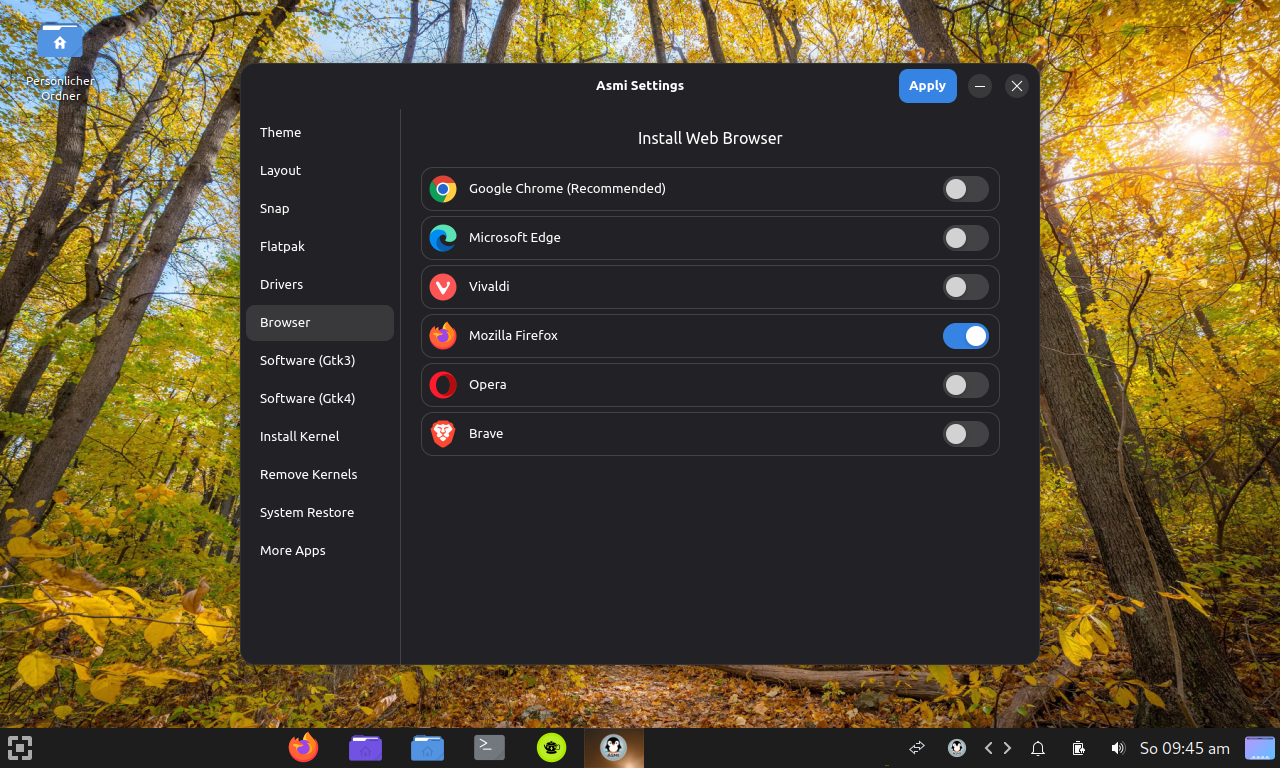
Task: Open the Theme settings section
Action: (x=281, y=133)
